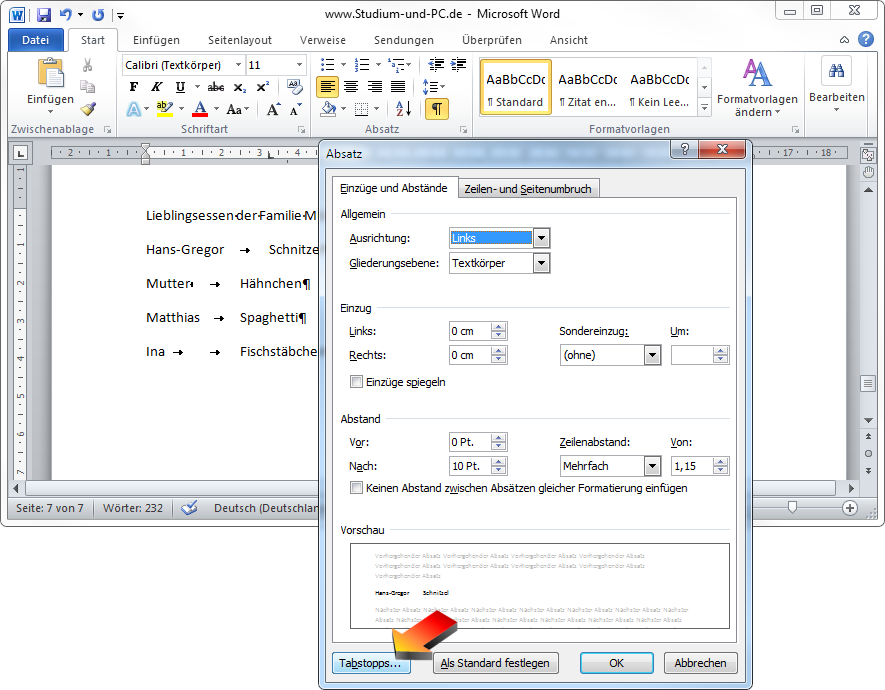Click the Save icon in quick access toolbar

tap(43, 15)
